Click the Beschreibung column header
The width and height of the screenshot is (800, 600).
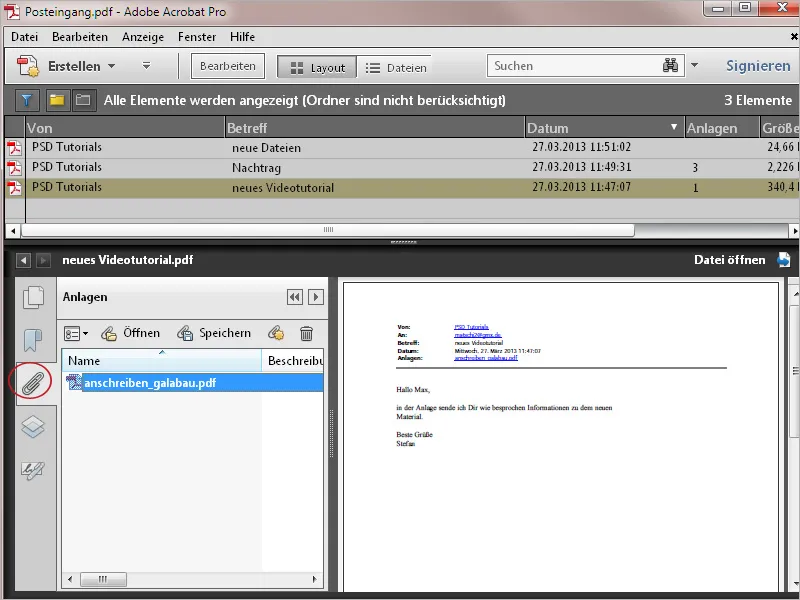point(293,361)
